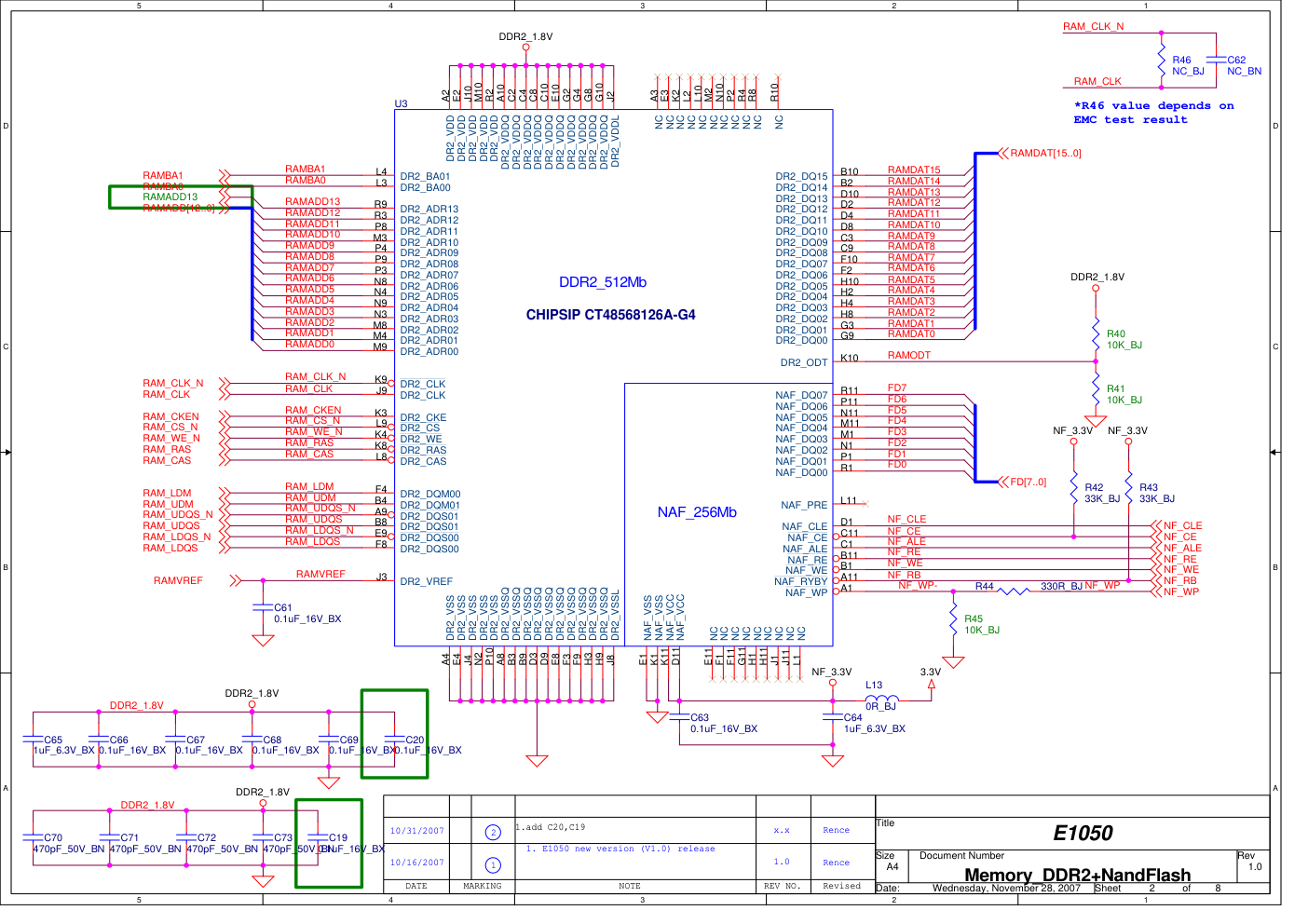Image resolution: width=1308 pixels, height=924 pixels.
Task: Click the REV NO. column header
Action: (782, 886)
